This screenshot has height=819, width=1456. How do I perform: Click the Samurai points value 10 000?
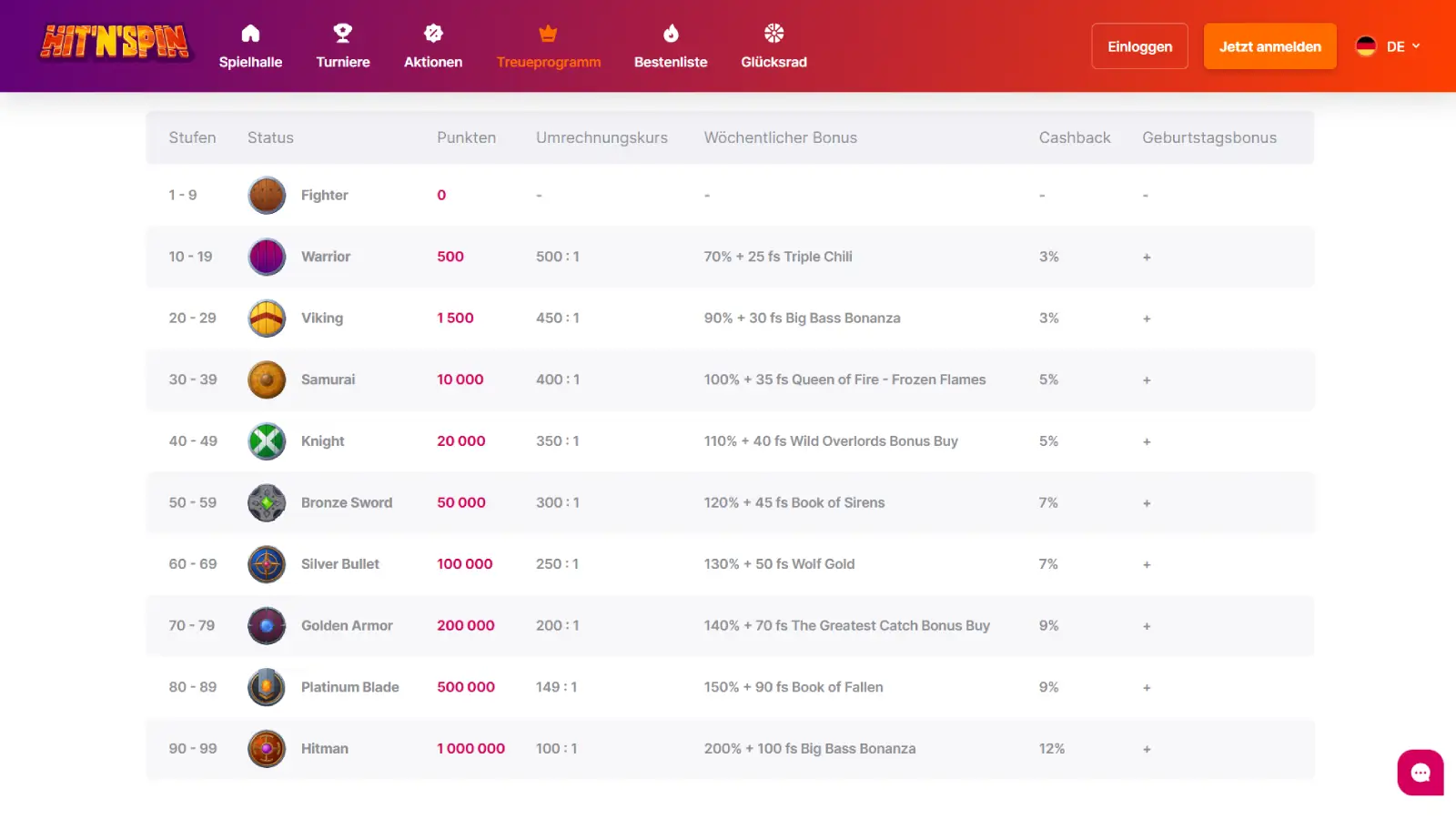pyautogui.click(x=460, y=379)
